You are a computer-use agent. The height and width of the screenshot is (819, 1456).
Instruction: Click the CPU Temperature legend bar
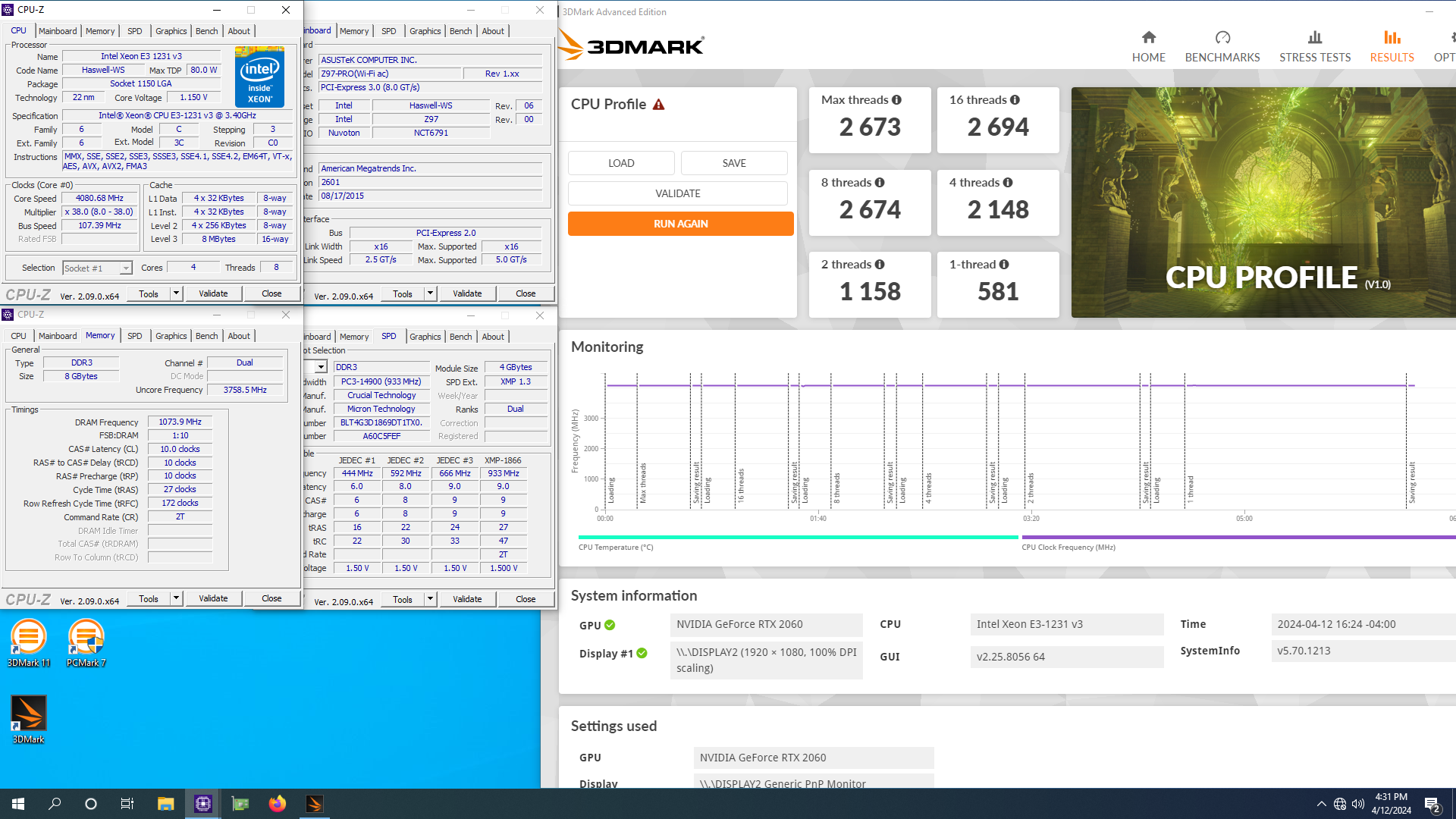[798, 538]
